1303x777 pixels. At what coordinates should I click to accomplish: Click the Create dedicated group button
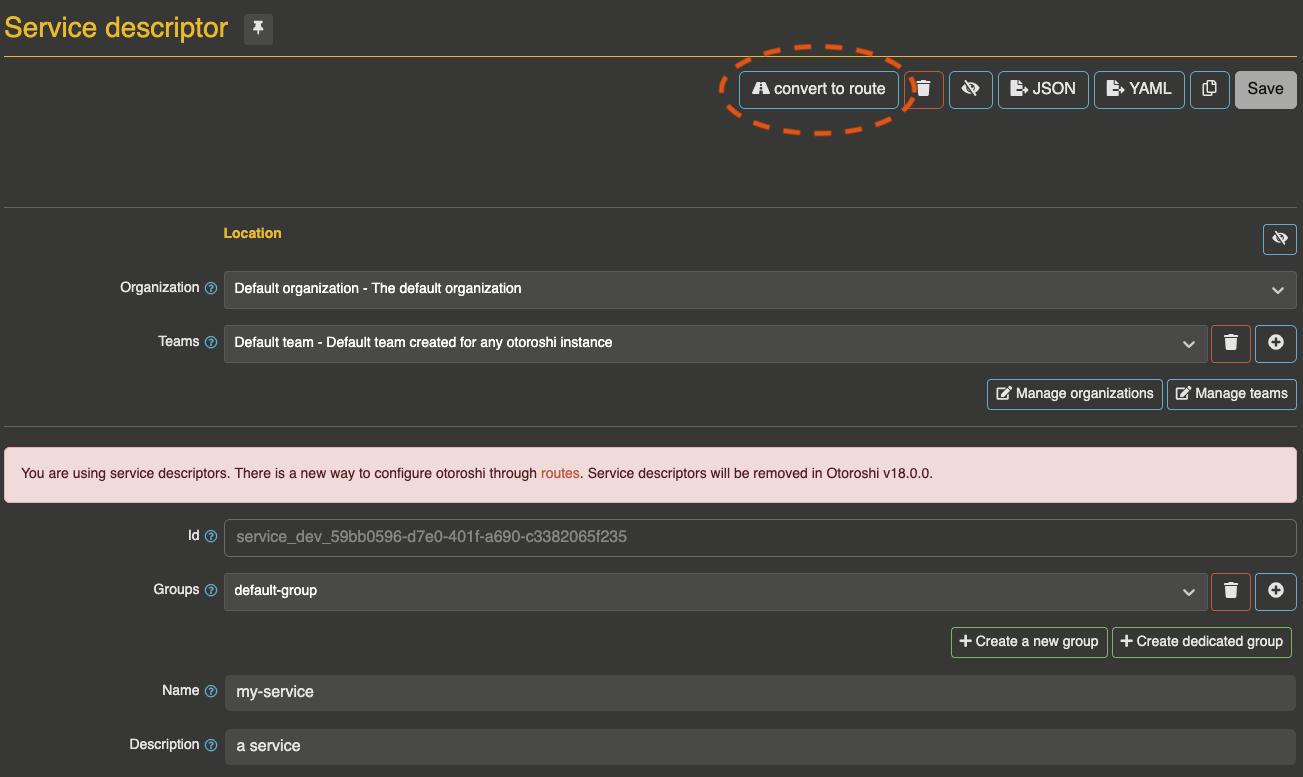1201,642
